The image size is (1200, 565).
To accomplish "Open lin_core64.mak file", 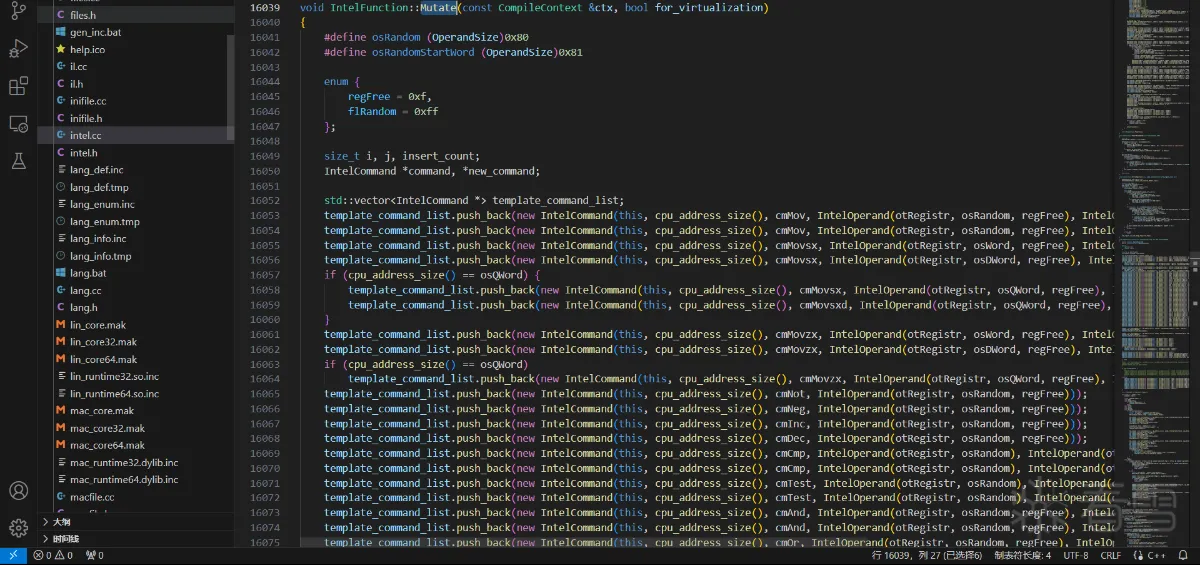I will (x=136, y=359).
